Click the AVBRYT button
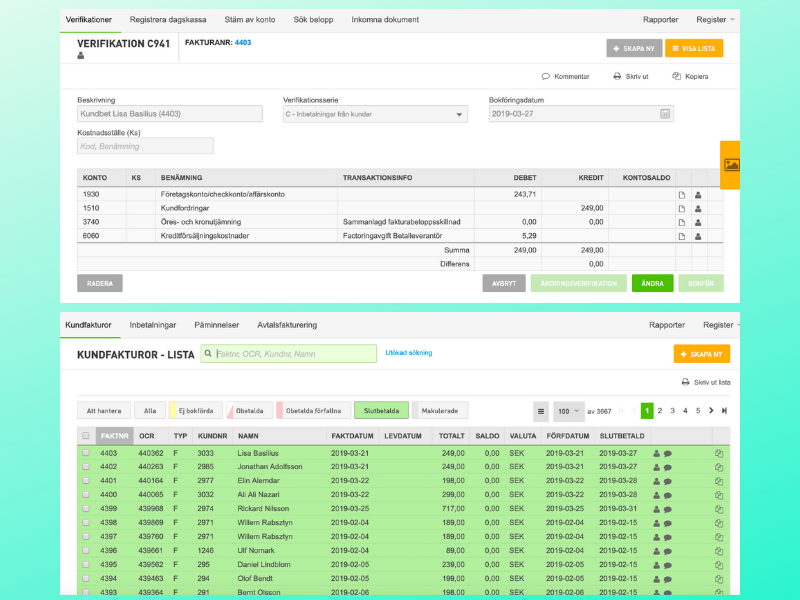 504,283
